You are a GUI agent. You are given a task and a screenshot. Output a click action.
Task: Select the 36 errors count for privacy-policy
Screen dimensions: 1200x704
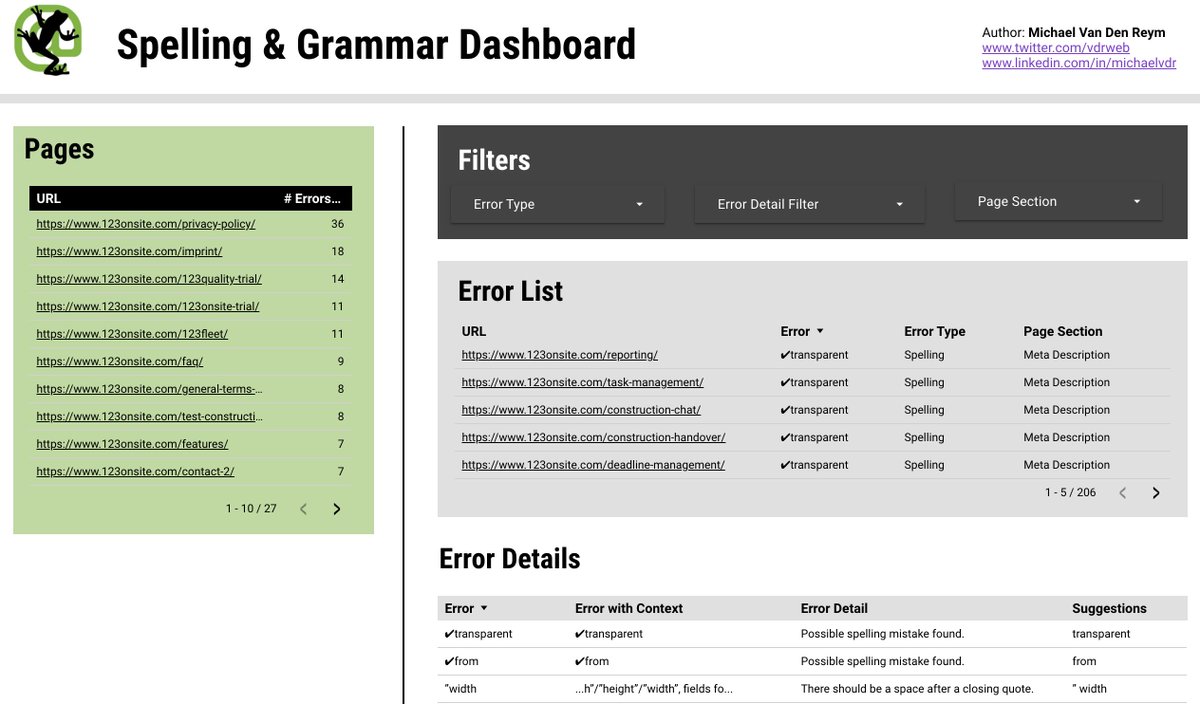(x=337, y=224)
